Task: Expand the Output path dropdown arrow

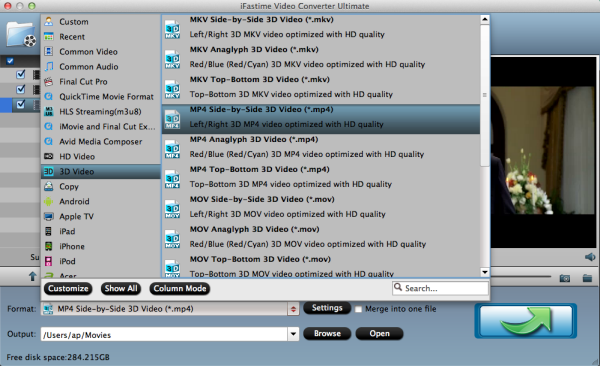Action: pos(293,334)
